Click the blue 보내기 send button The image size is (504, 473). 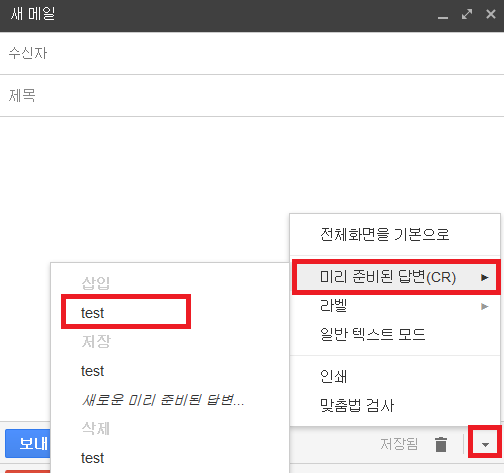28,444
